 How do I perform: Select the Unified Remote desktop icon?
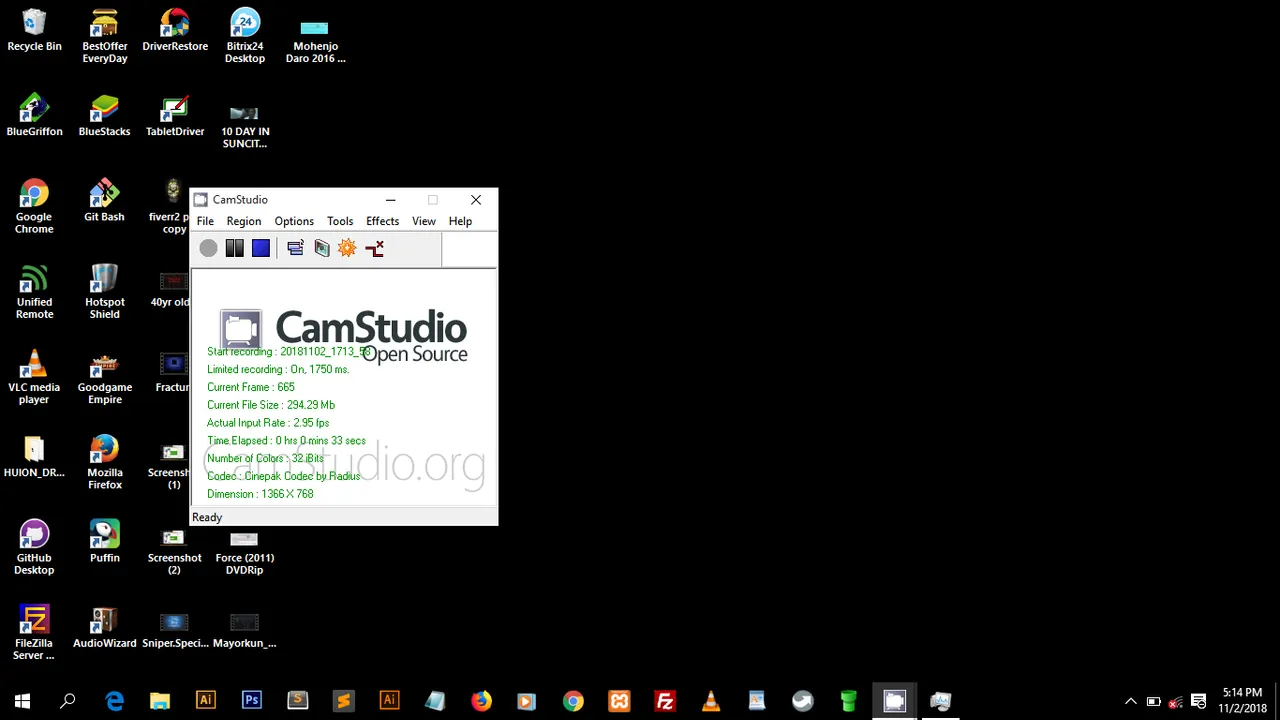point(34,292)
